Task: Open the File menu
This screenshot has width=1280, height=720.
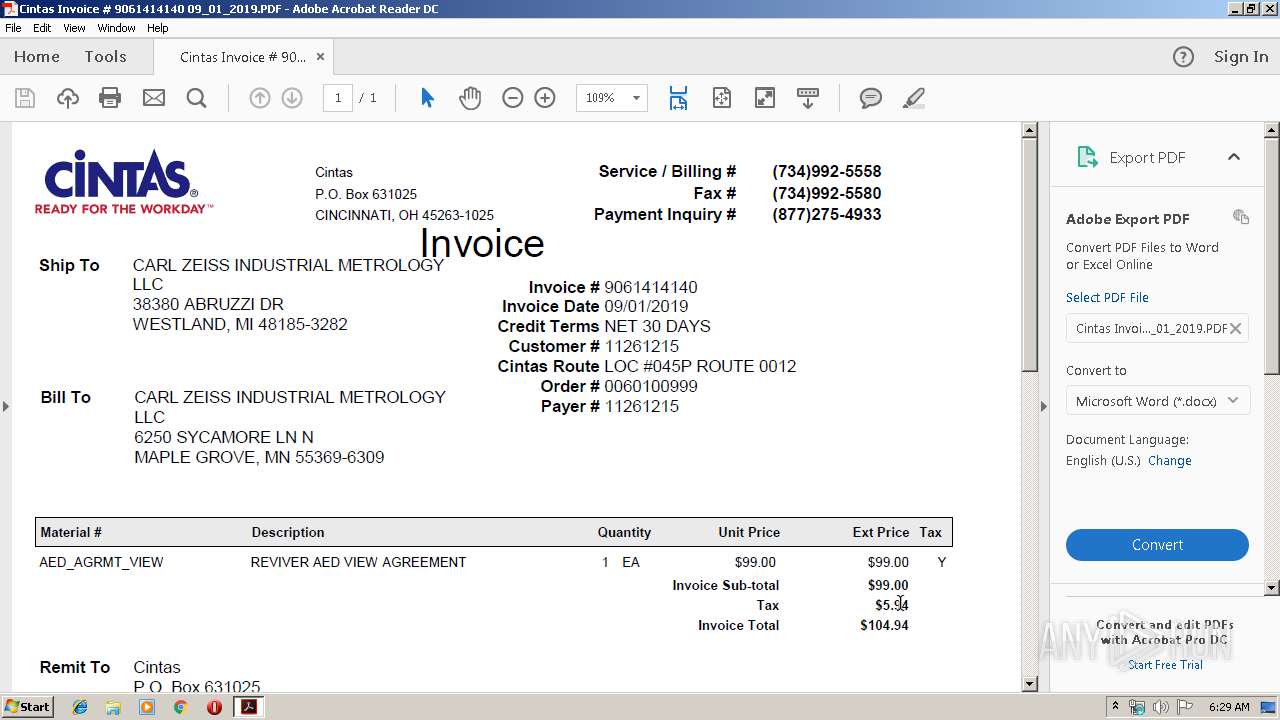Action: tap(13, 28)
